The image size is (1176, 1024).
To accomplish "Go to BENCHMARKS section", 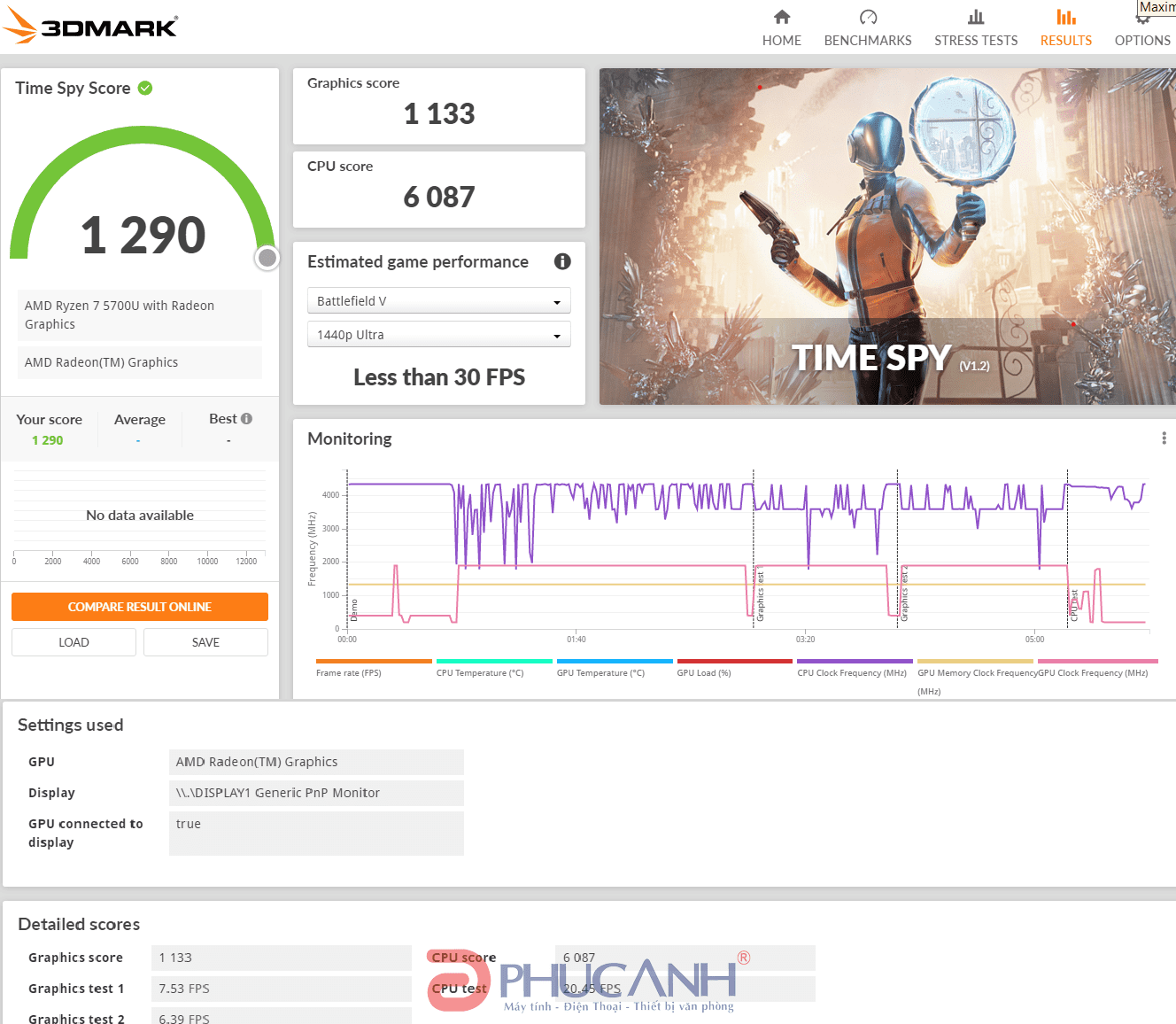I will (867, 27).
